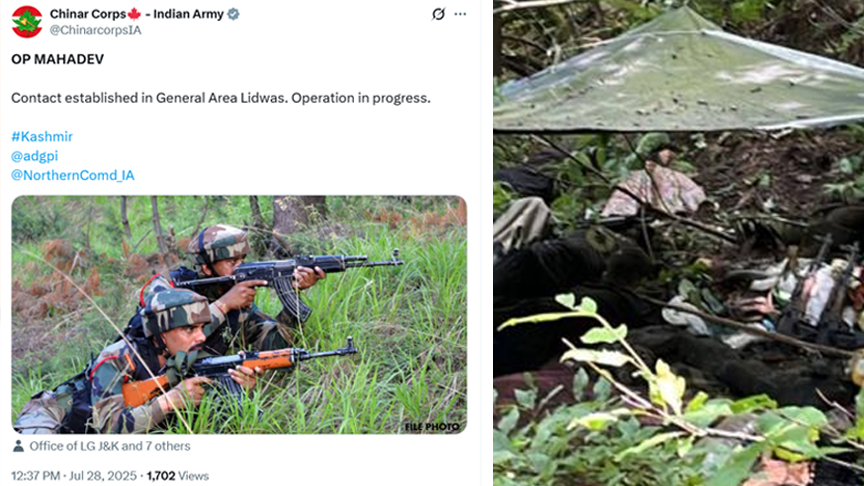The image size is (864, 486).
Task: Show Office of LG J&K and 7 others
Action: pyautogui.click(x=110, y=446)
